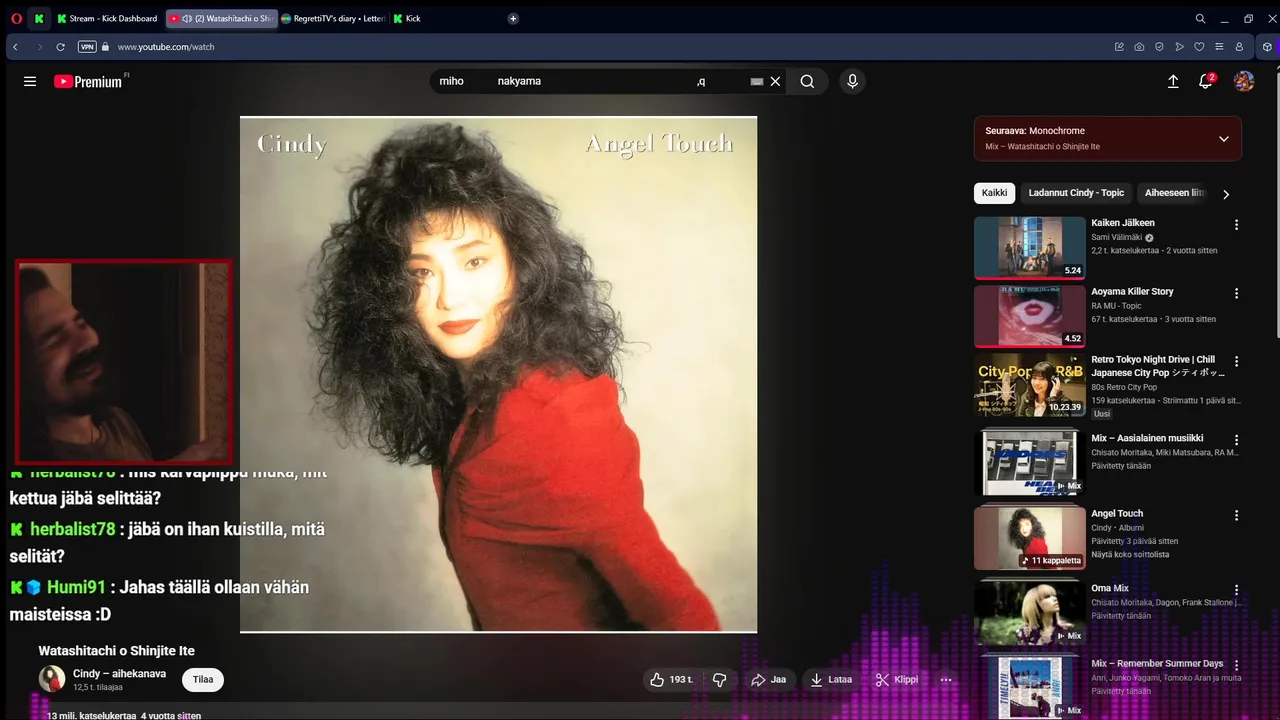Toggle the Opera VPN badge
This screenshot has width=1280, height=720.
point(87,47)
